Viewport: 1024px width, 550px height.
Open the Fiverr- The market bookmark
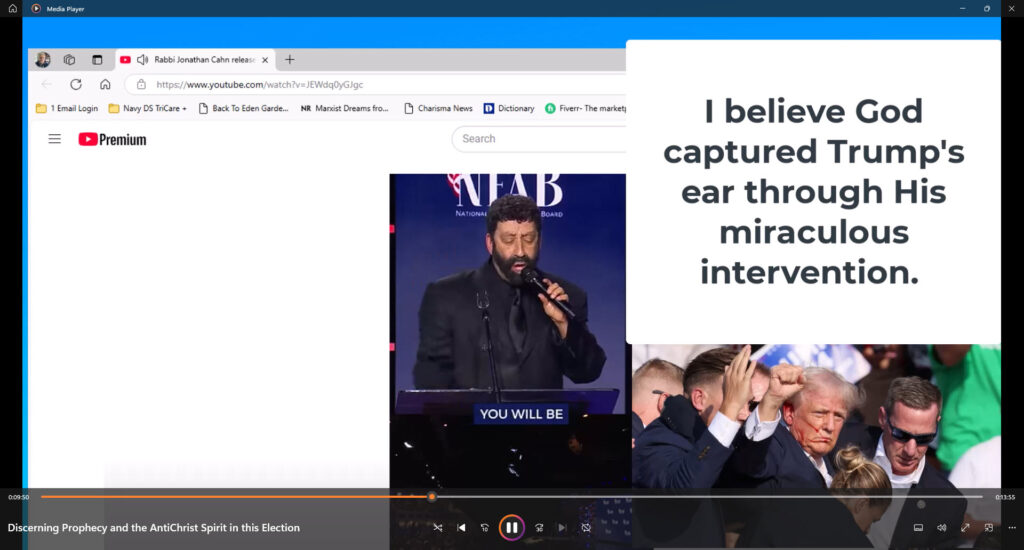click(585, 108)
